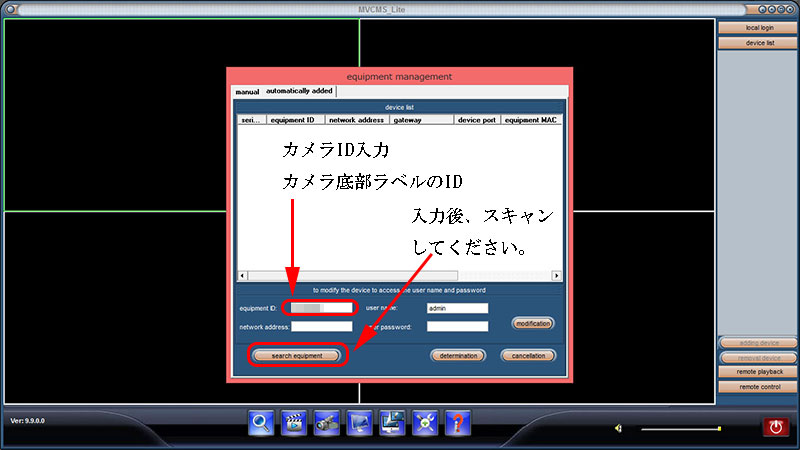Focus the network address input field
The image size is (800, 450).
321,327
